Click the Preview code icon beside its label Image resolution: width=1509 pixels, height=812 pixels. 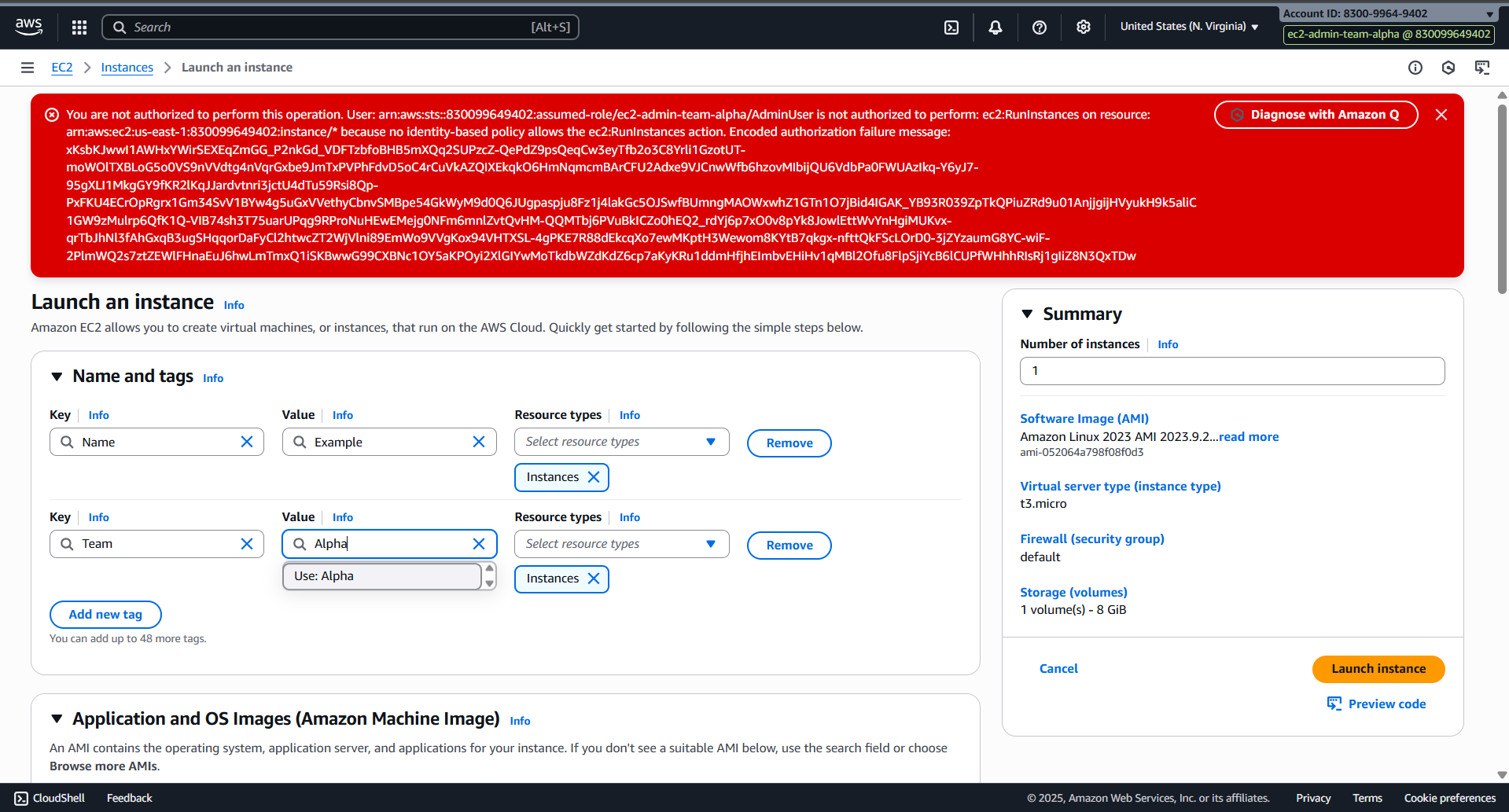[x=1334, y=704]
